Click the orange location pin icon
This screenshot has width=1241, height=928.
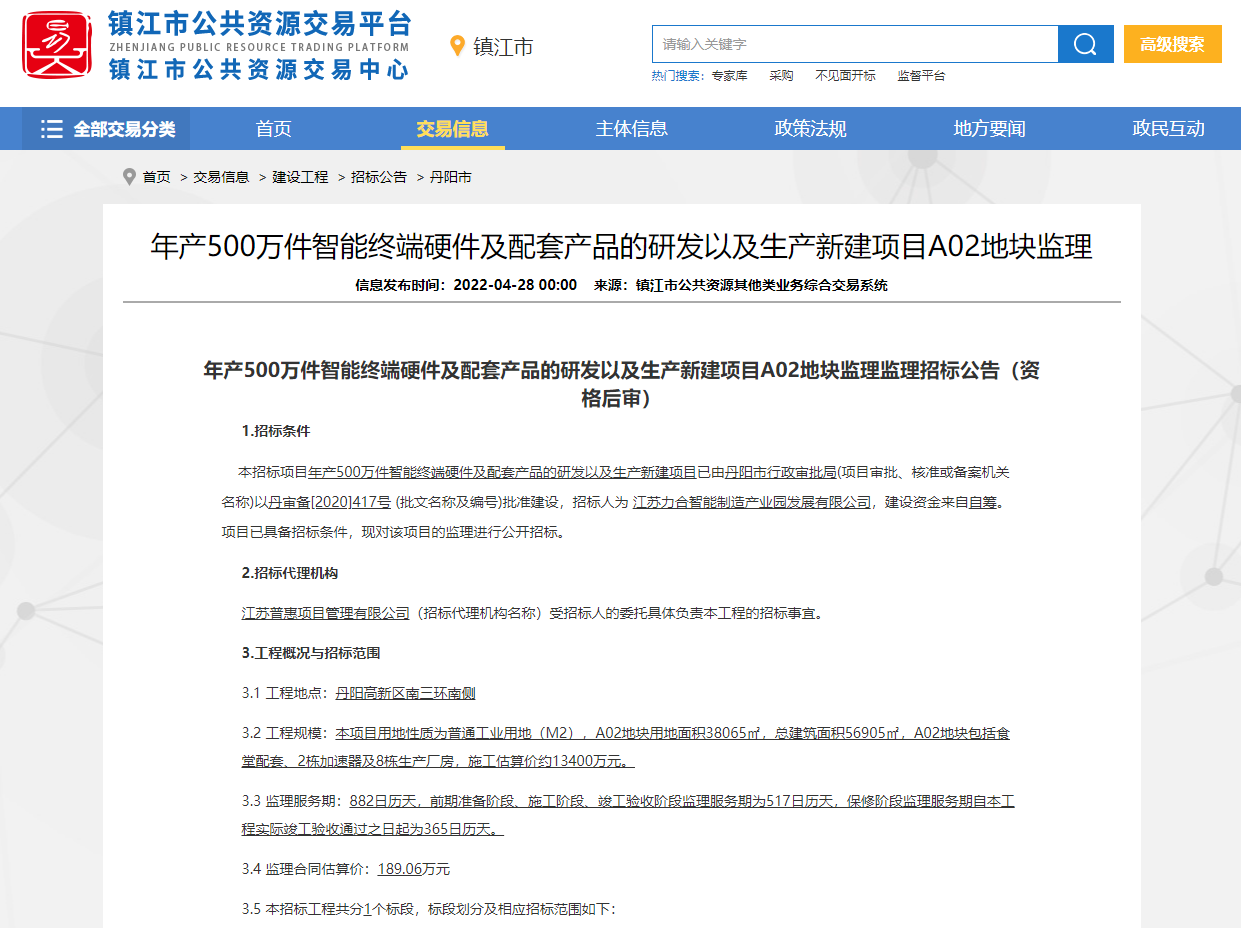coord(458,46)
